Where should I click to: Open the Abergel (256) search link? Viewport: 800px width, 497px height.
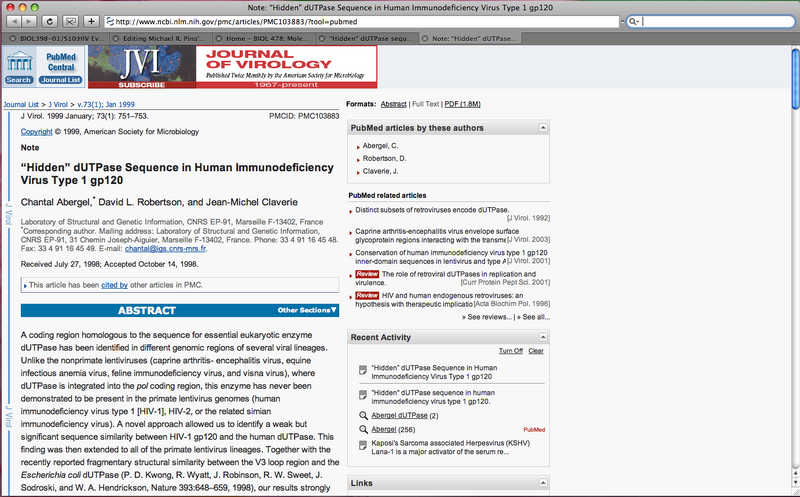[x=384, y=430]
